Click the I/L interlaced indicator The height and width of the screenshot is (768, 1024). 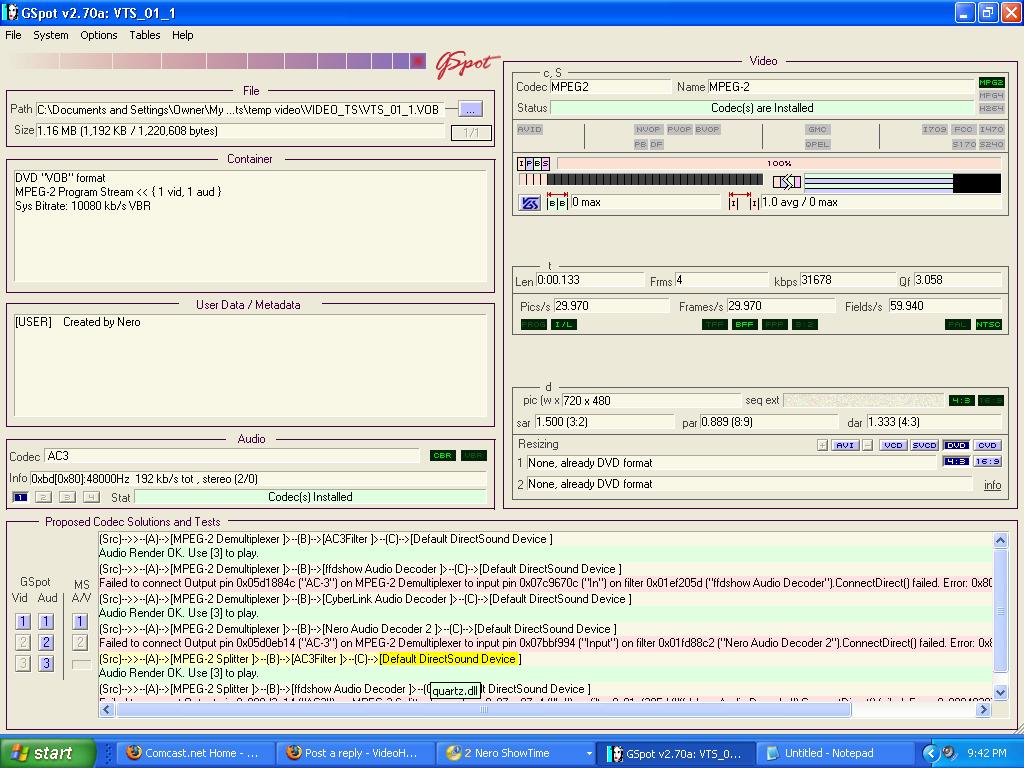click(x=564, y=325)
